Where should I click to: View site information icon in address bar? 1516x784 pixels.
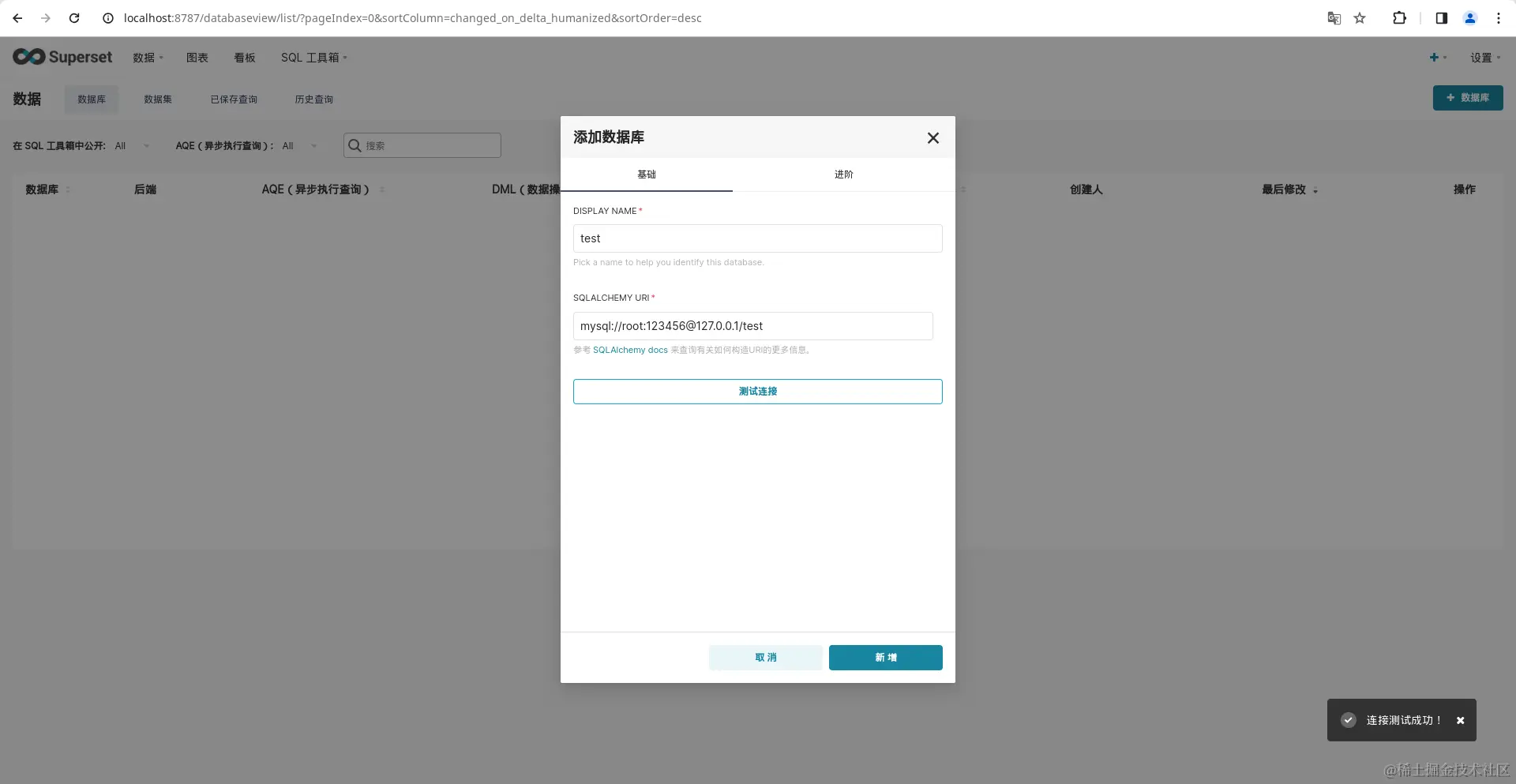108,18
